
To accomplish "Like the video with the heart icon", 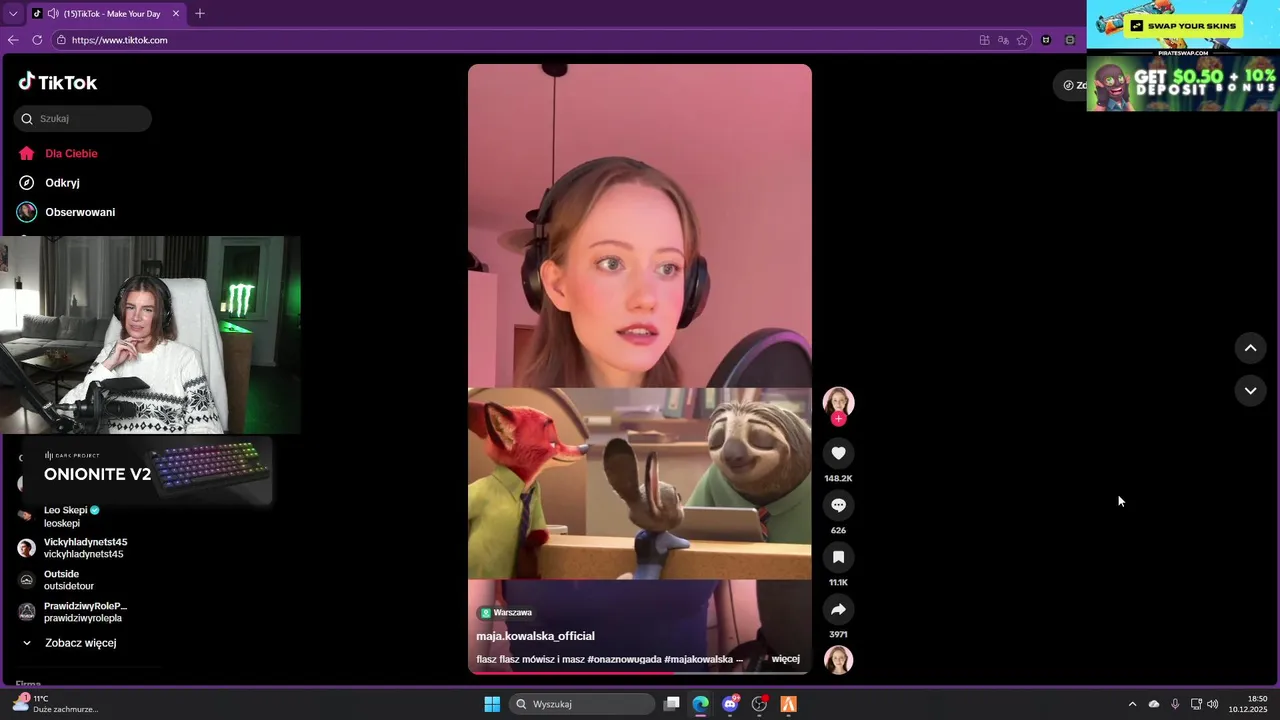I will coord(838,453).
